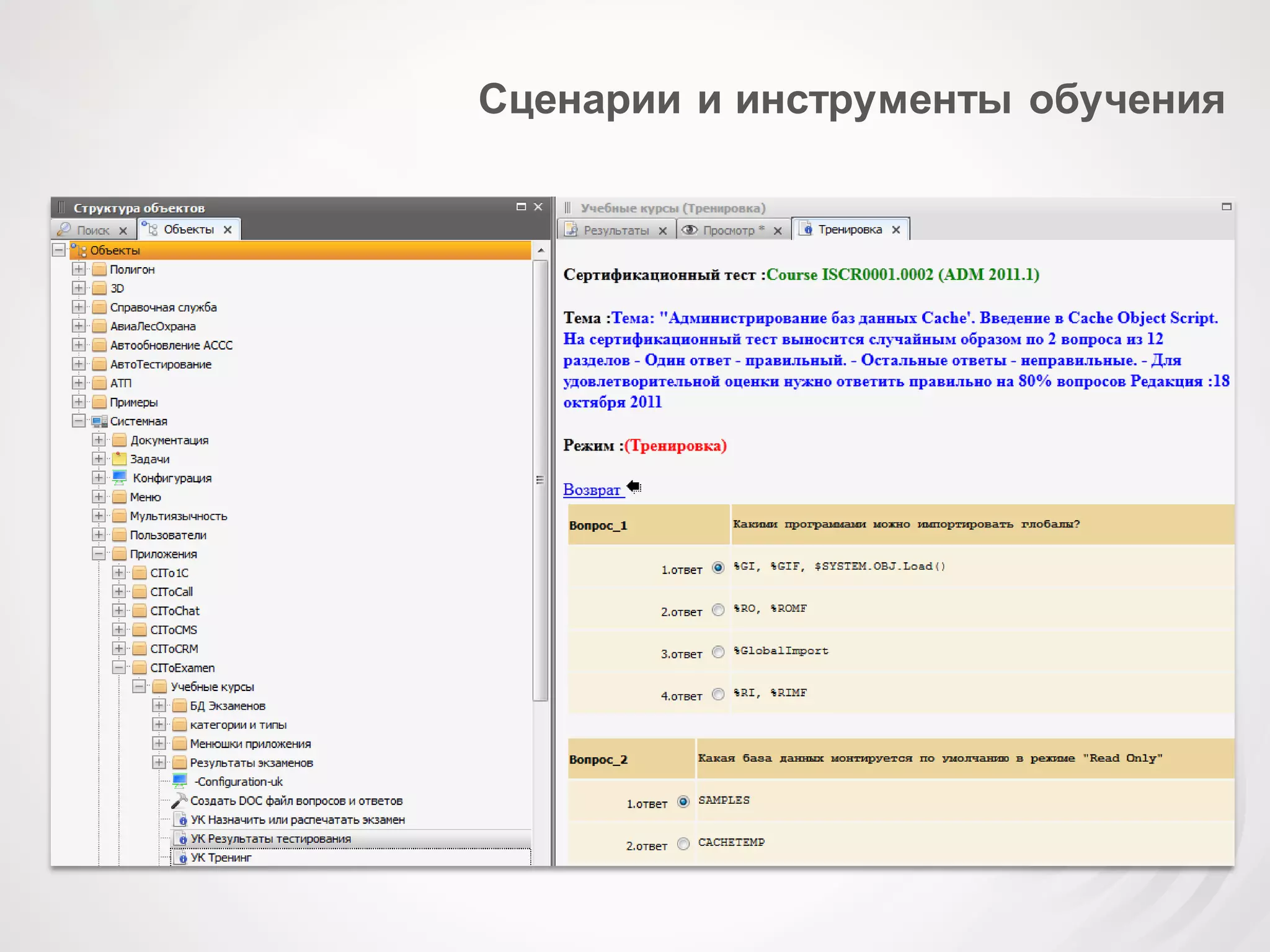Image resolution: width=1270 pixels, height=952 pixels.
Task: Choose answer 3 %GlobalImport radio button
Action: click(x=718, y=652)
